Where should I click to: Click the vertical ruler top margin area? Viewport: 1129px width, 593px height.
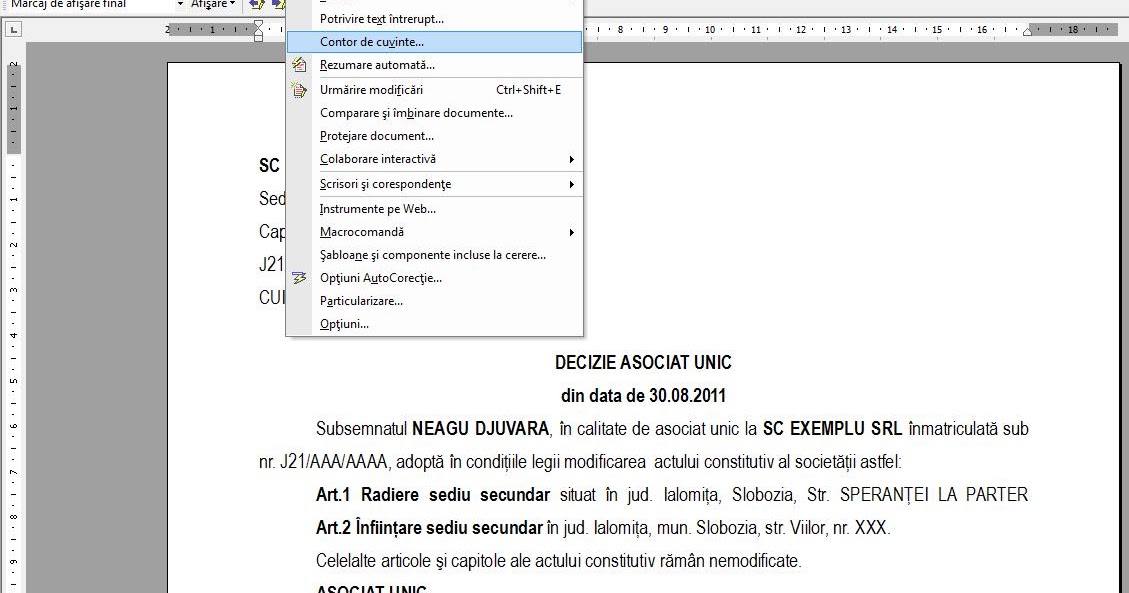point(14,108)
